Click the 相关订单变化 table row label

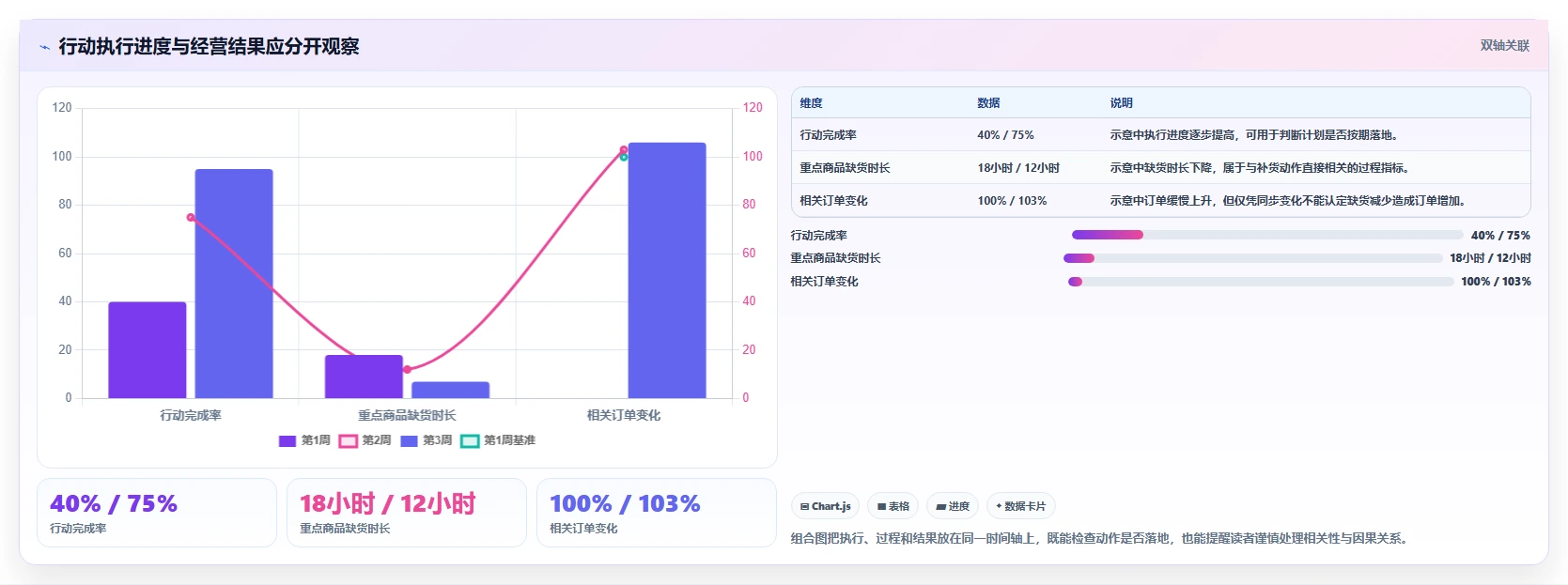click(833, 201)
